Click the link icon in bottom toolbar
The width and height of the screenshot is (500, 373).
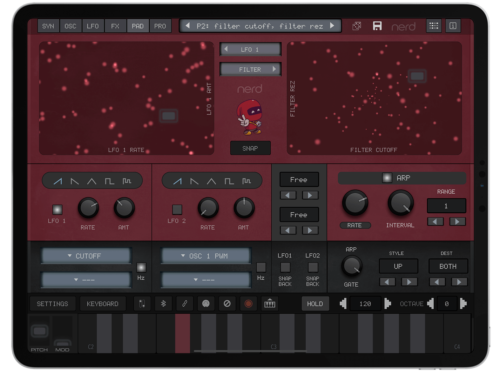pos(184,304)
